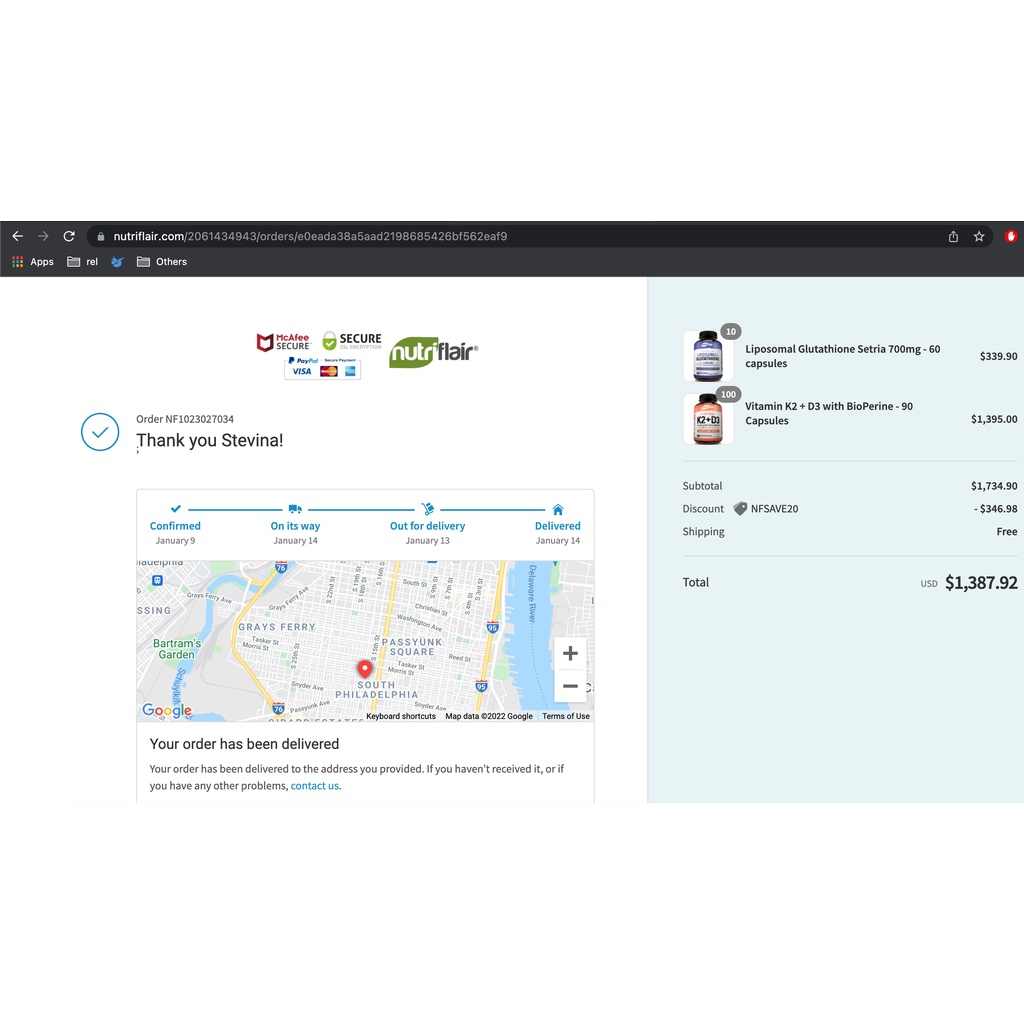Open the red extension icon in toolbar
Image resolution: width=1024 pixels, height=1024 pixels.
point(1011,236)
